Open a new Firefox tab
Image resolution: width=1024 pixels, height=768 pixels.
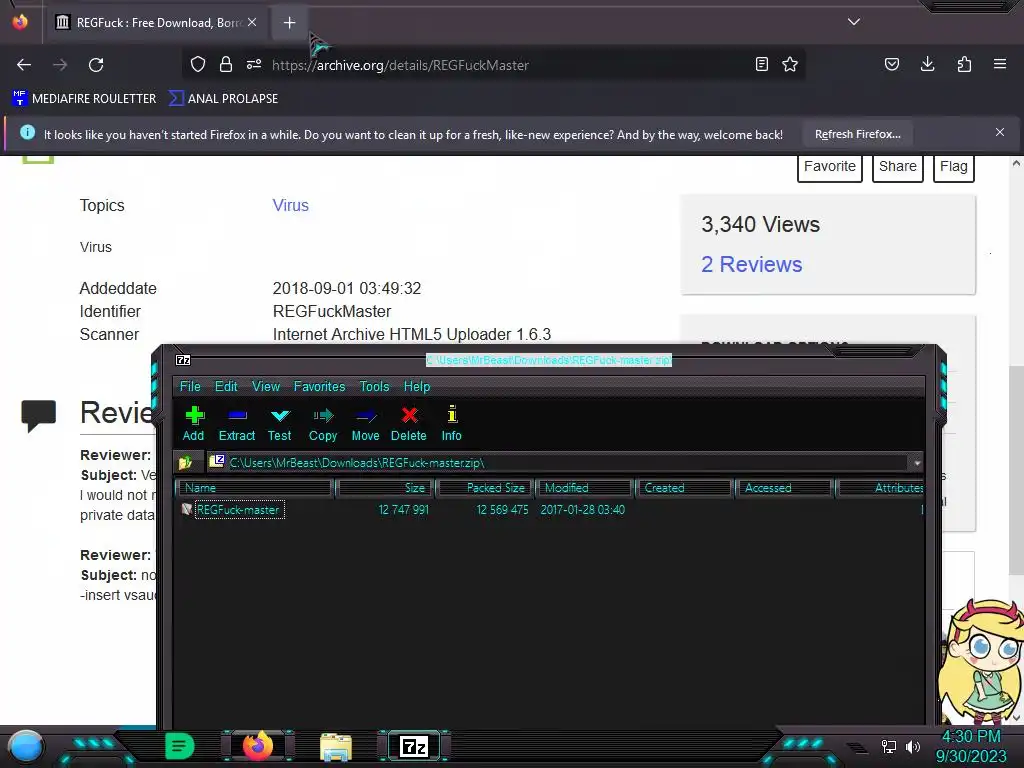(x=289, y=23)
